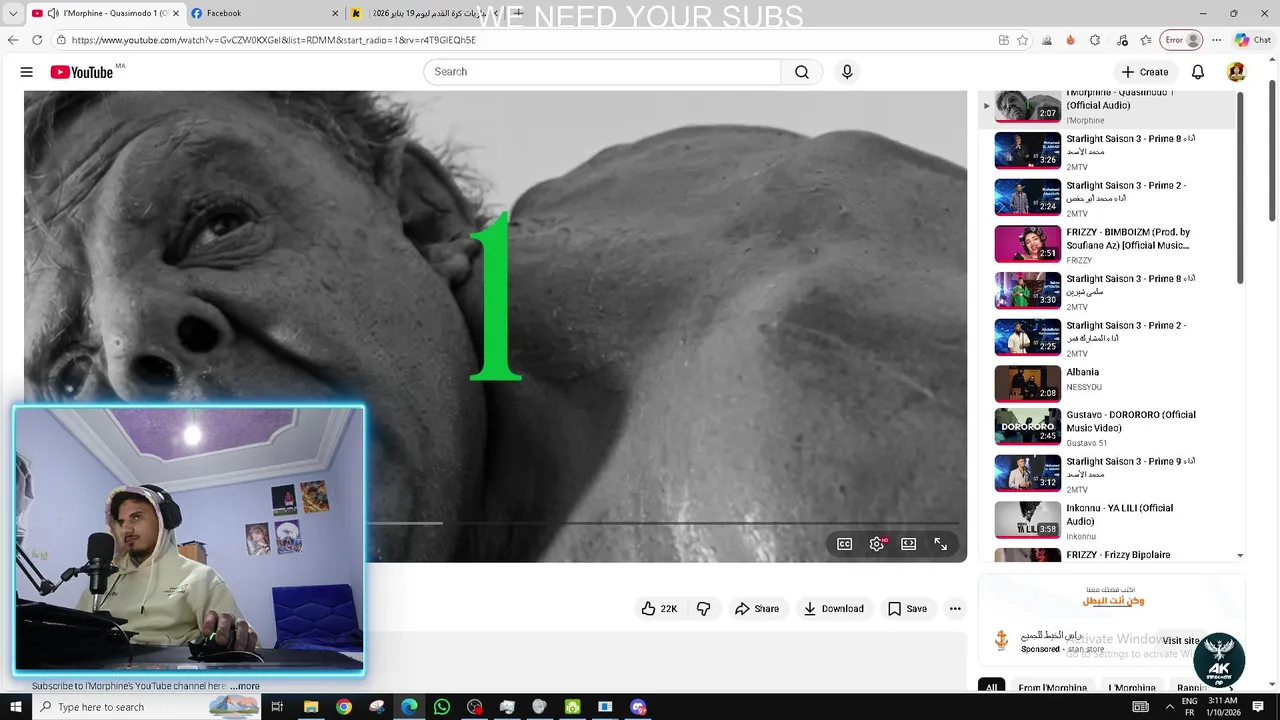Open the touch keyboard tray icon
The height and width of the screenshot is (720, 1280).
coord(1140,707)
